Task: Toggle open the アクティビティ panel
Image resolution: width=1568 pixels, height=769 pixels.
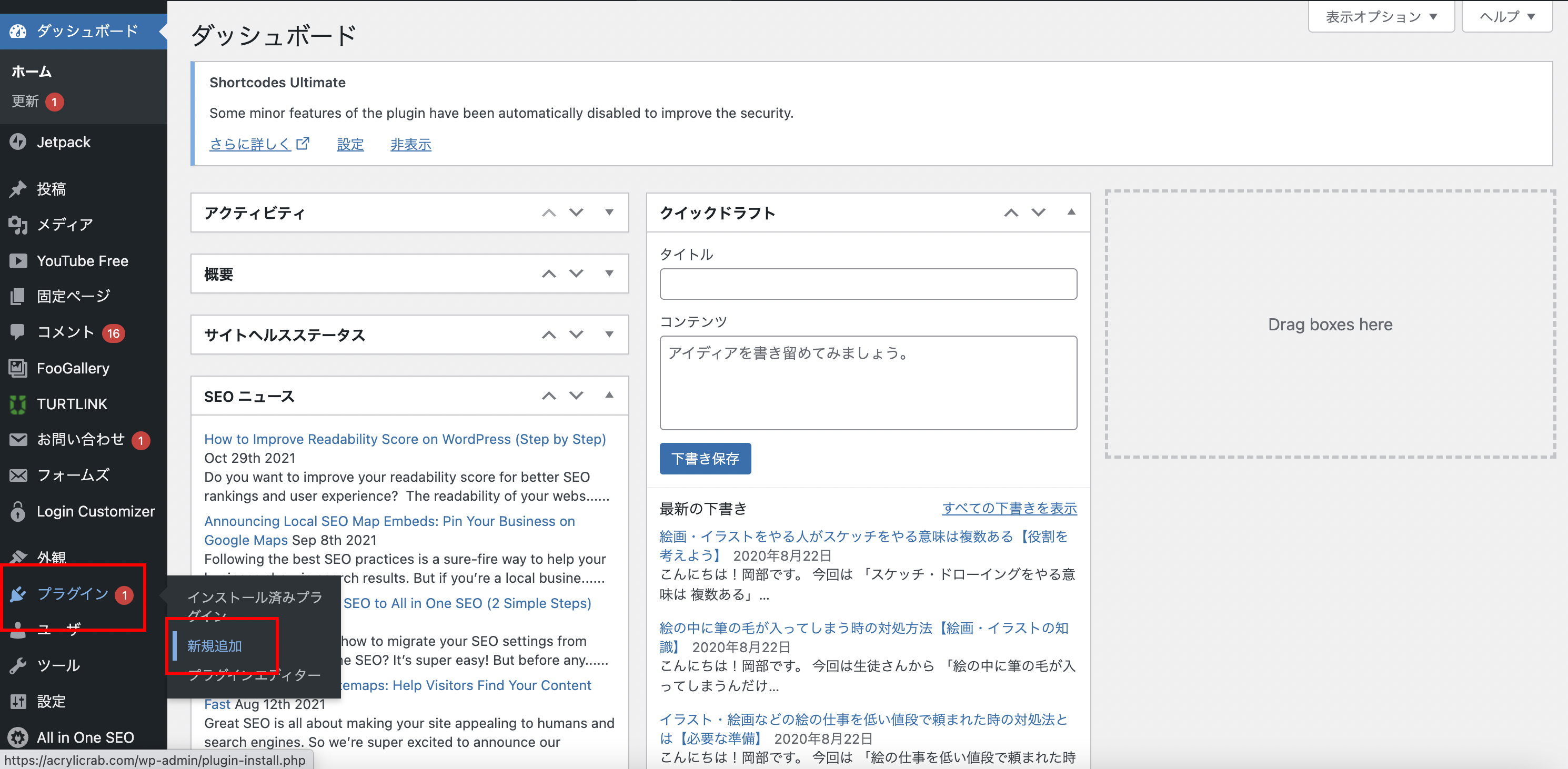Action: [609, 213]
